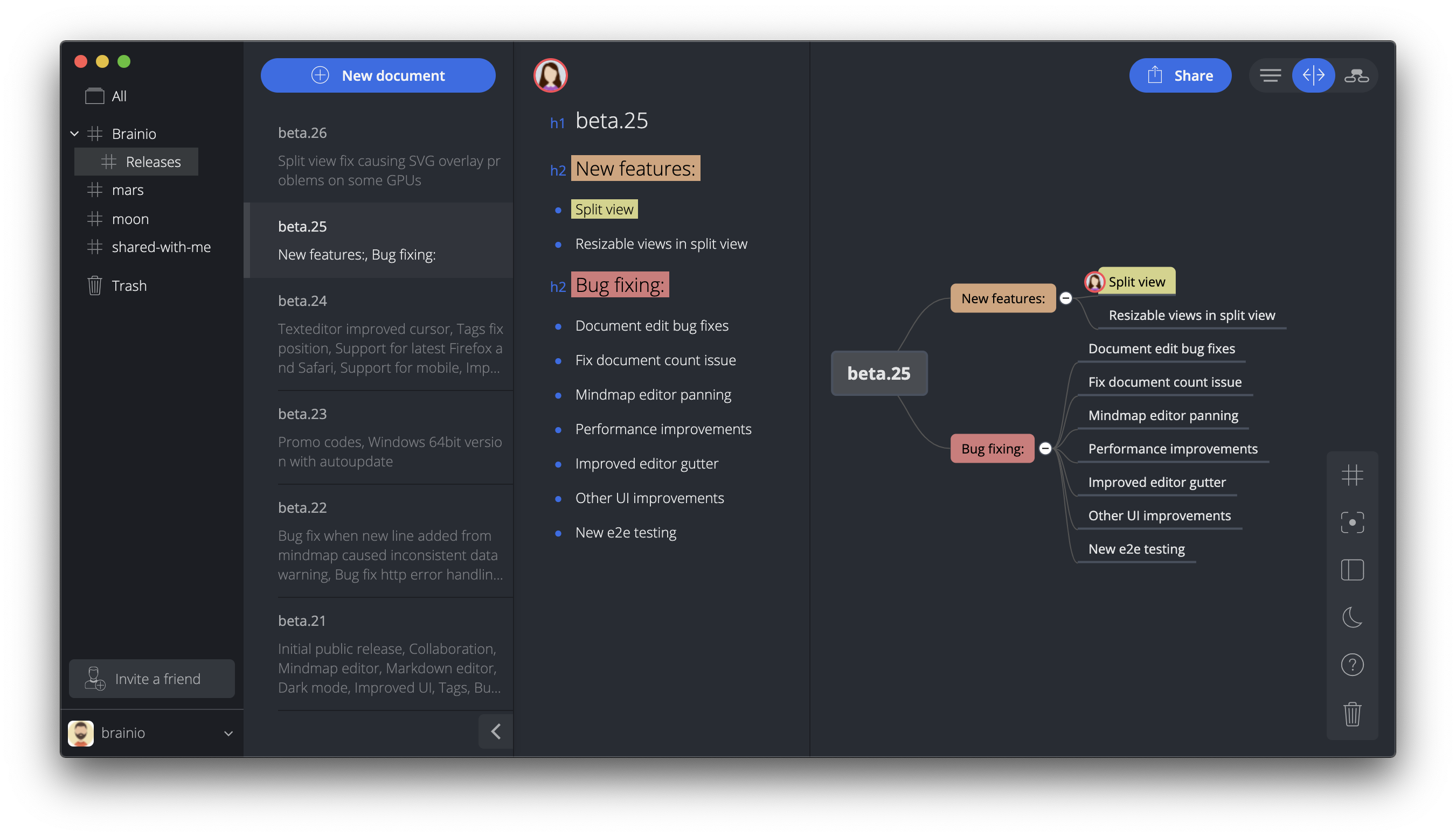This screenshot has height=837, width=1456.
Task: Switch to text-only editor view
Action: (x=1270, y=75)
